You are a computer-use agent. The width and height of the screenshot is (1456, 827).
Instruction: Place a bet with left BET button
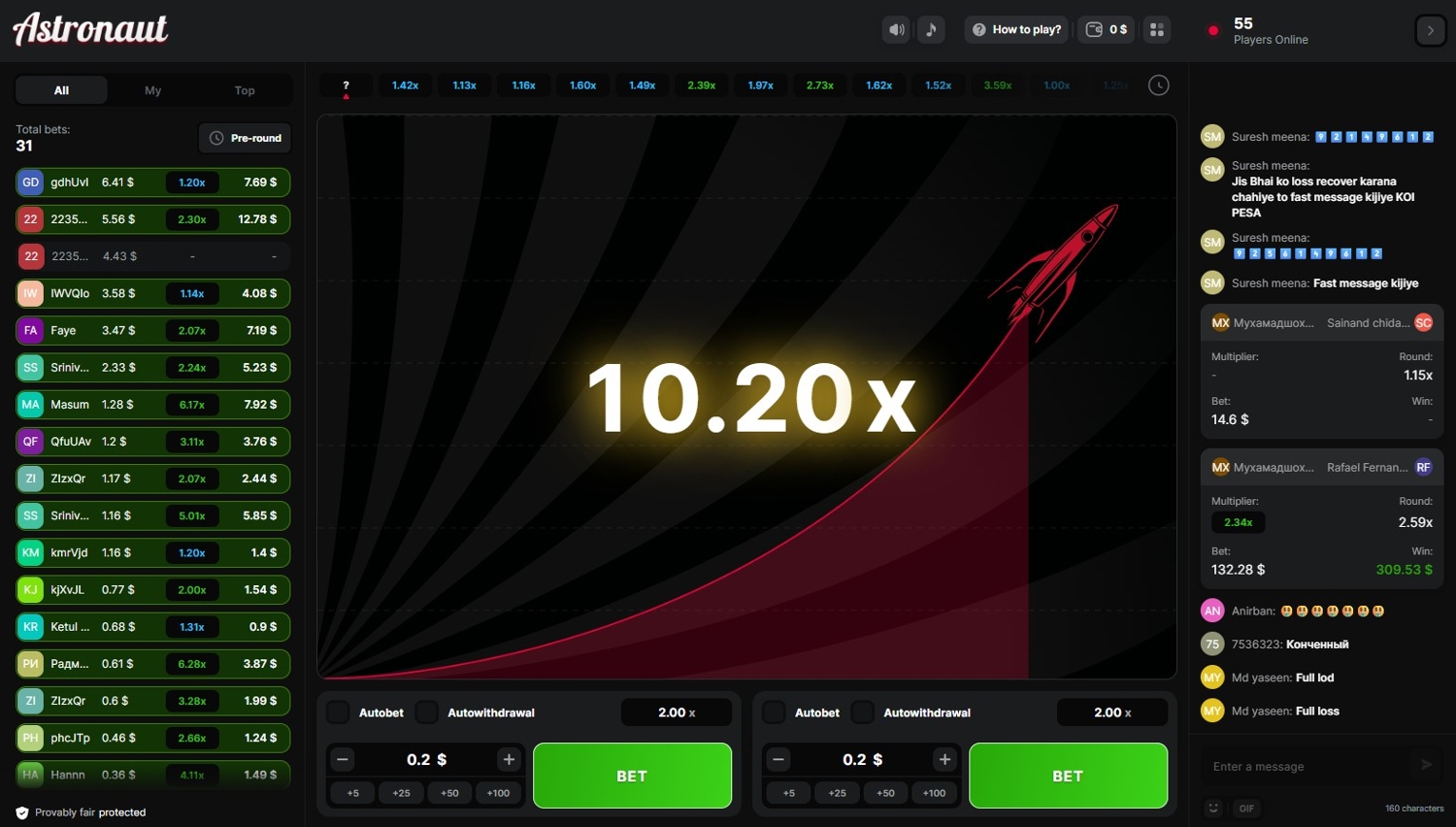pos(632,776)
